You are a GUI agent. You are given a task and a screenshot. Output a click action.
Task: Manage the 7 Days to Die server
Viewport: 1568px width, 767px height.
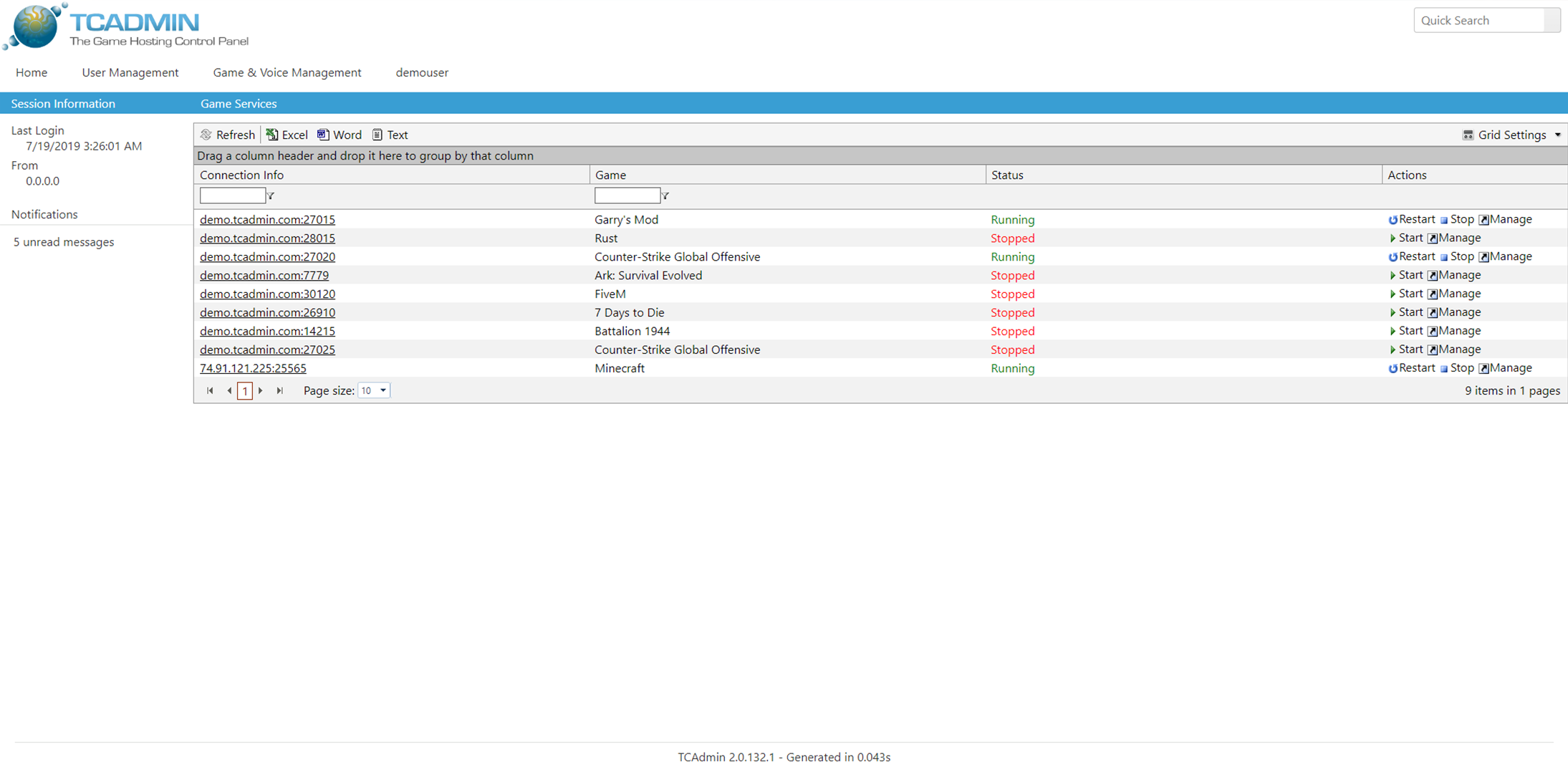click(1454, 312)
